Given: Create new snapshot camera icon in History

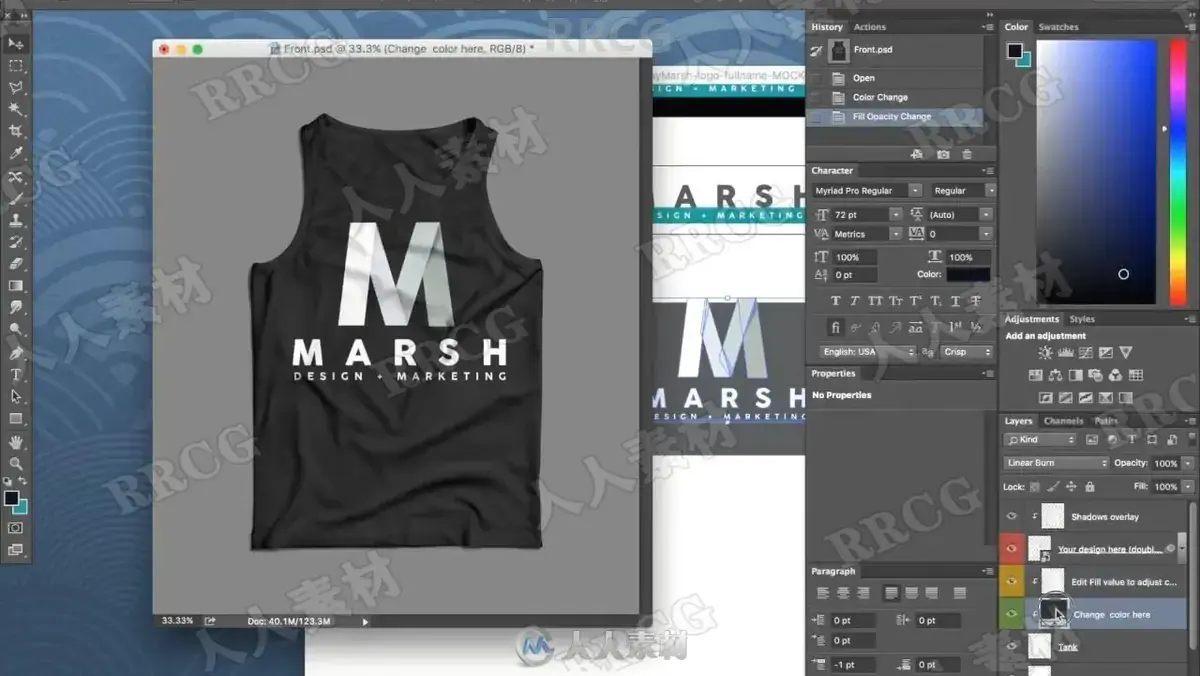Looking at the screenshot, I should click(x=943, y=154).
